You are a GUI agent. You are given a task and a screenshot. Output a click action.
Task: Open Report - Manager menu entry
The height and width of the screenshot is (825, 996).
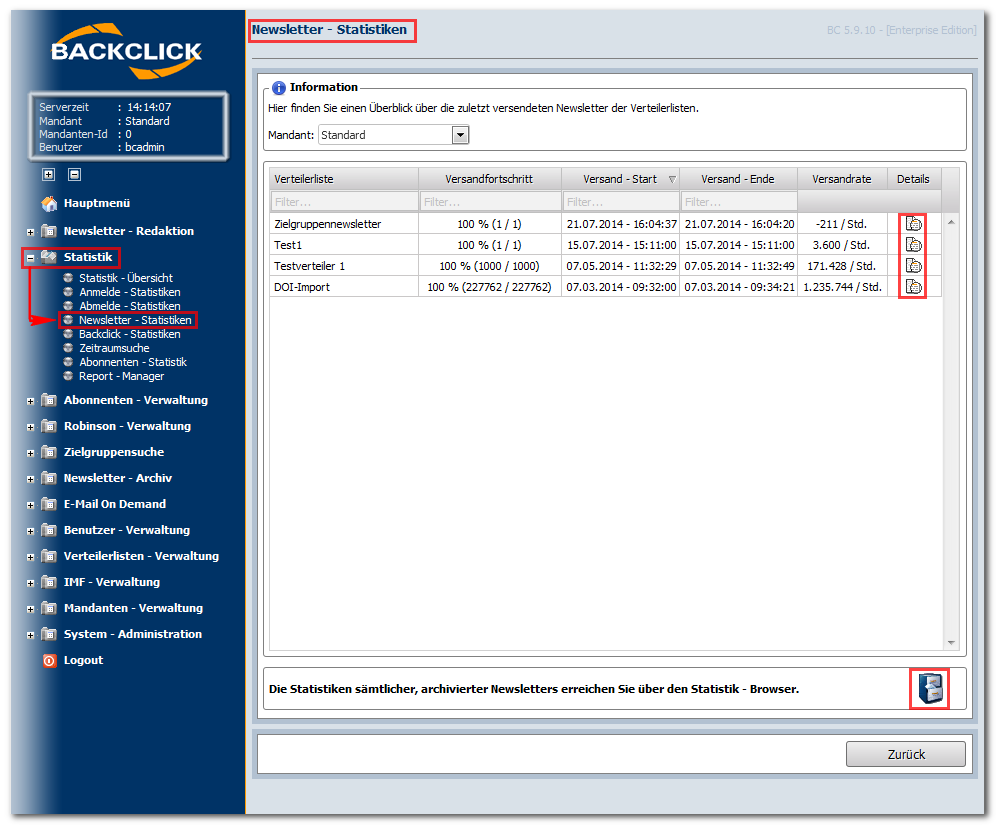(121, 375)
